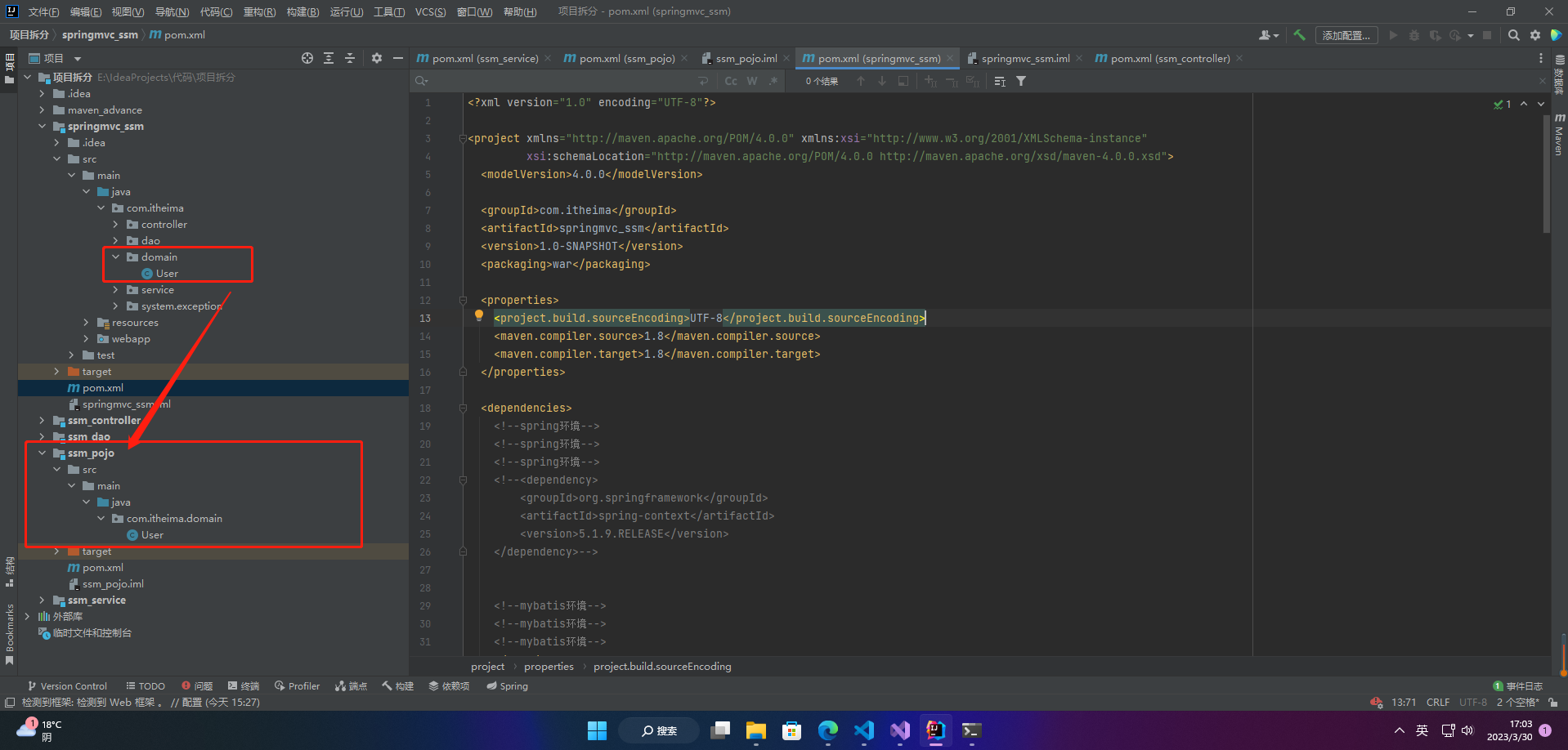Click the filter search results funnel icon
This screenshot has width=1568, height=750.
pyautogui.click(x=1020, y=81)
